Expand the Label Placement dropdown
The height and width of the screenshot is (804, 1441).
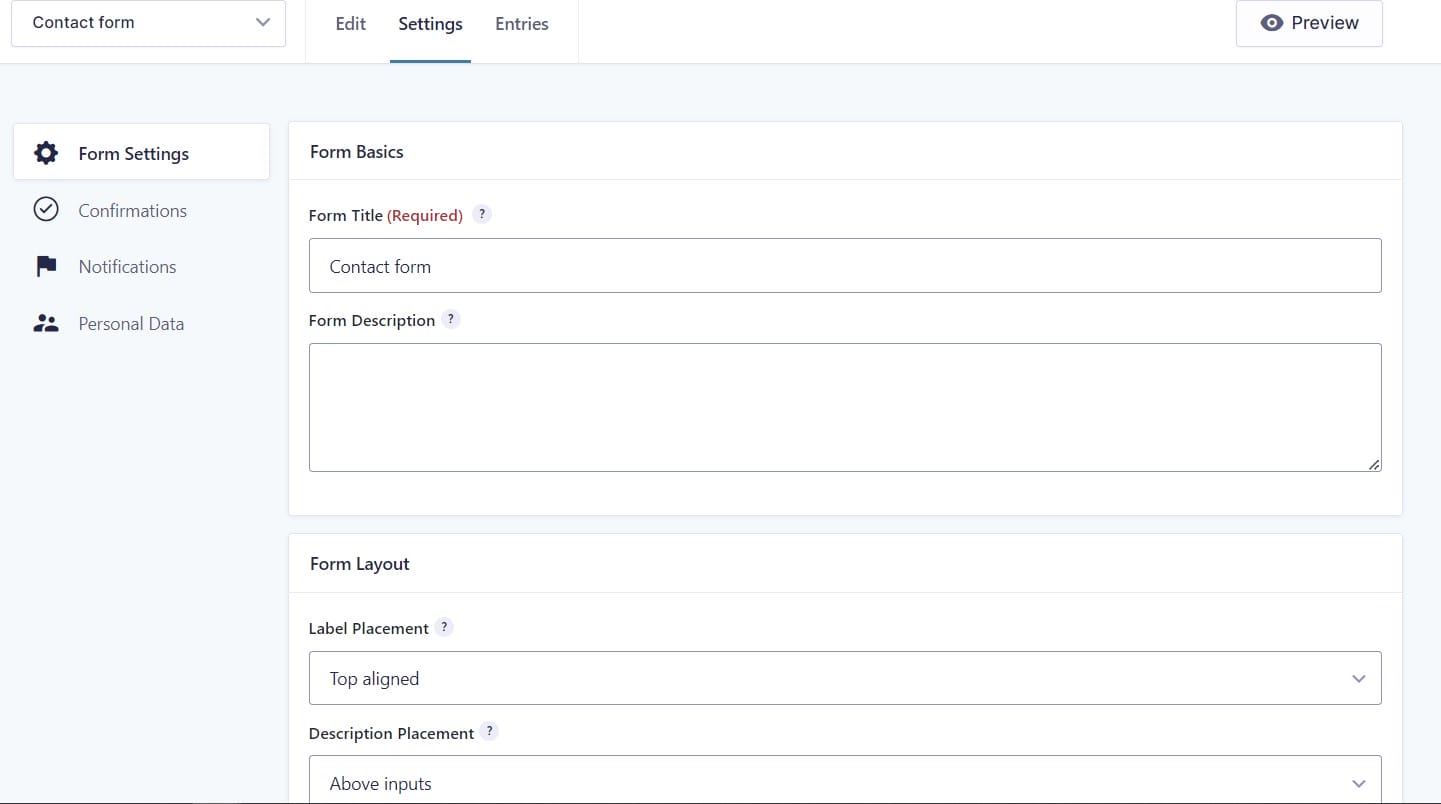(845, 678)
